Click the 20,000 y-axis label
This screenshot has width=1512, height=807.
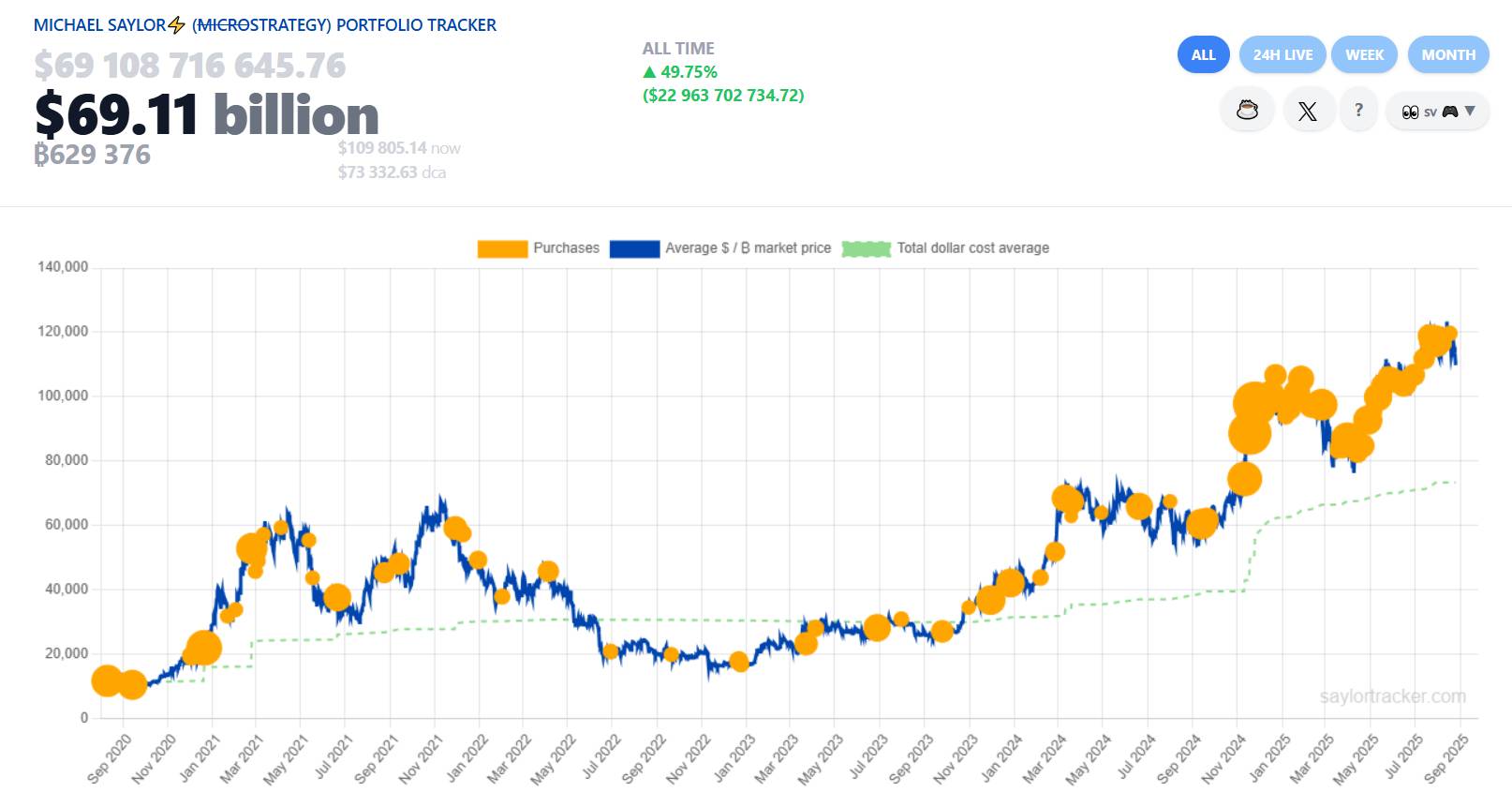[x=67, y=653]
